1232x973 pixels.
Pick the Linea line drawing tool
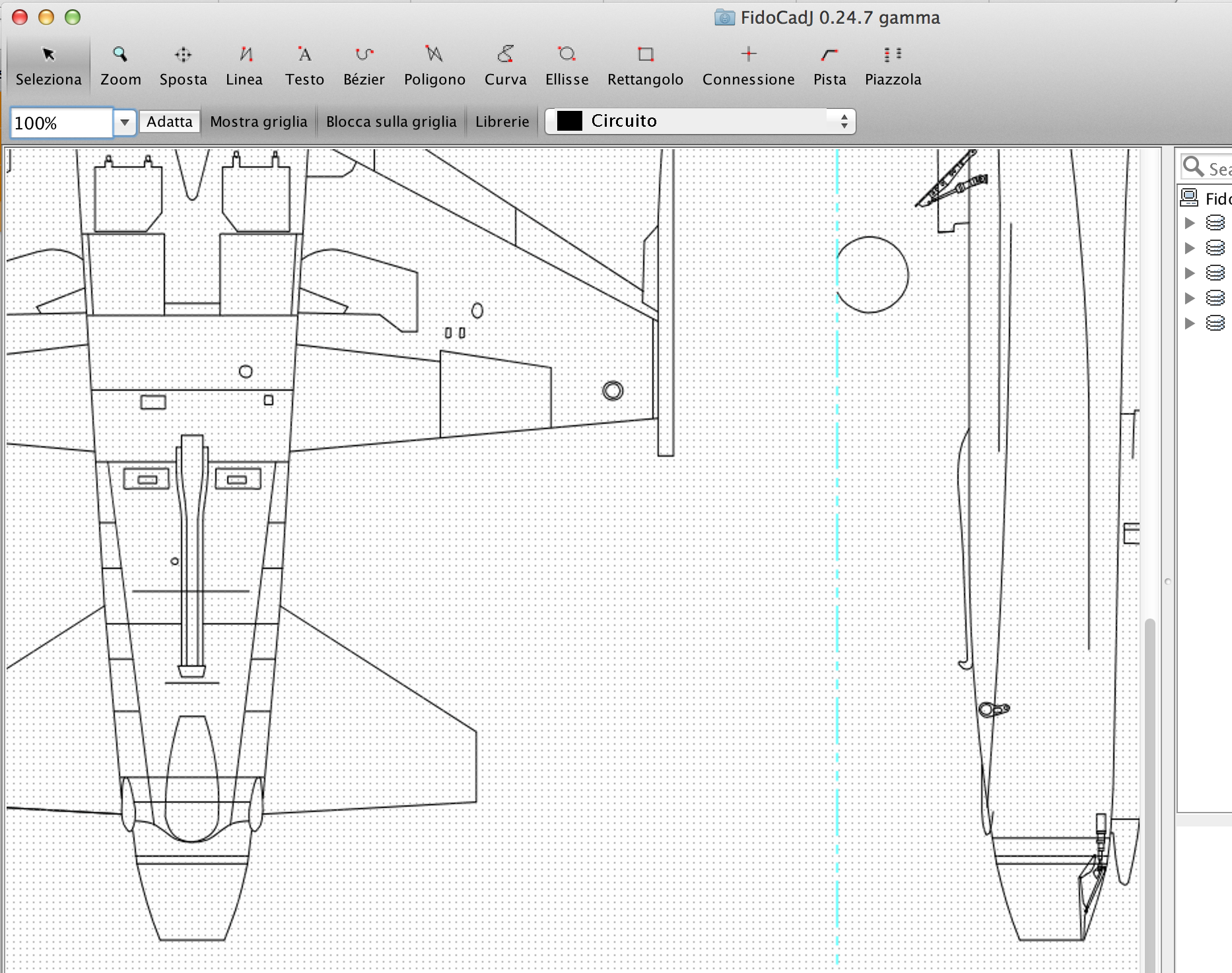(244, 65)
